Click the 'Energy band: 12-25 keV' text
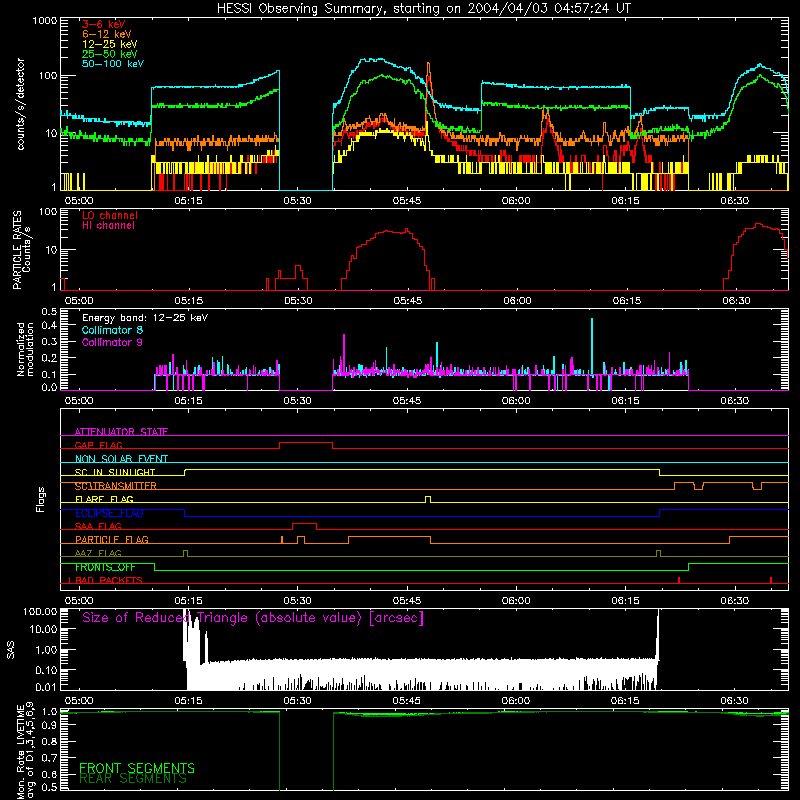This screenshot has width=800, height=800. pyautogui.click(x=145, y=318)
